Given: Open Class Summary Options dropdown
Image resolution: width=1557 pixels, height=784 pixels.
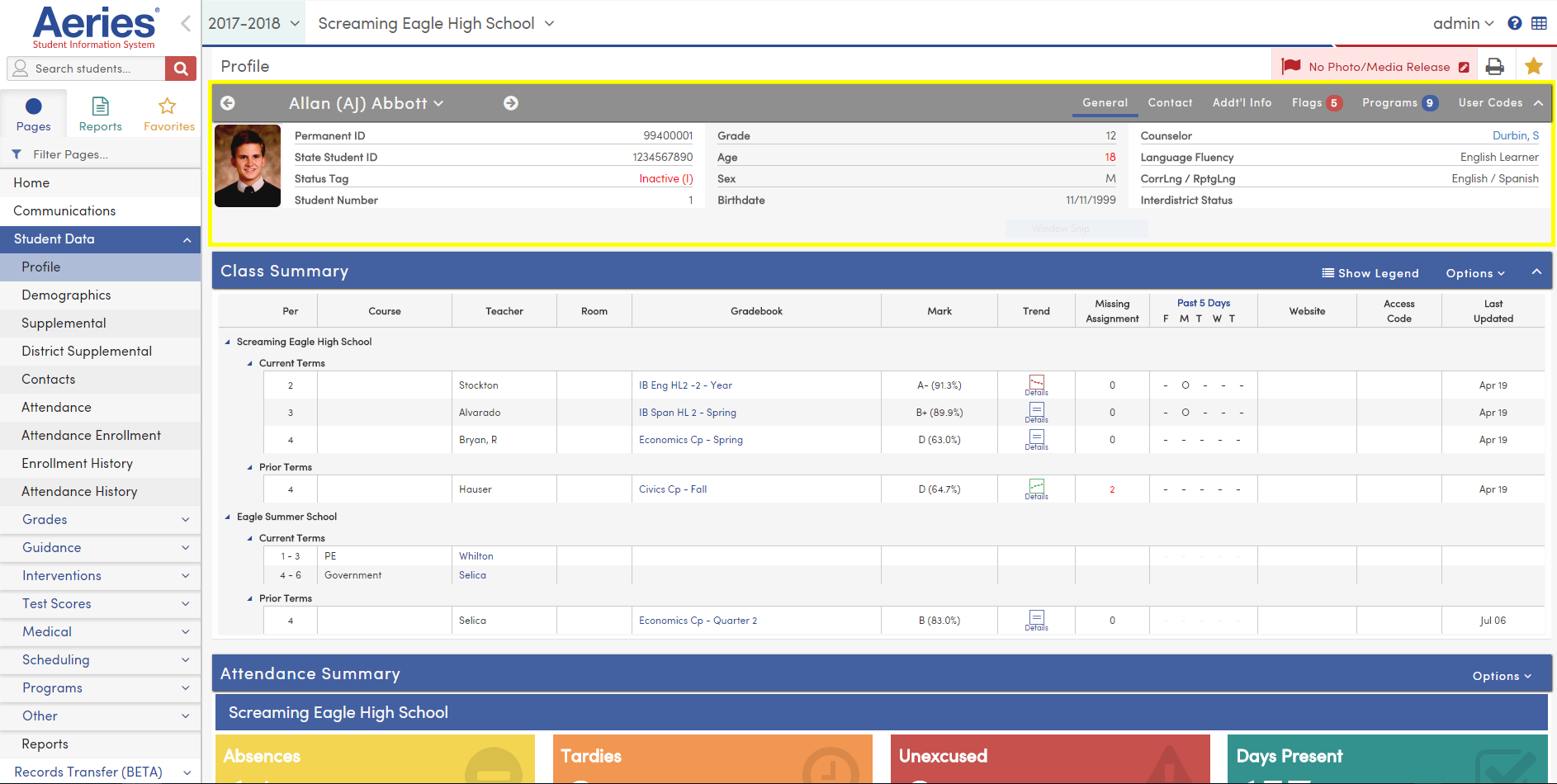Looking at the screenshot, I should pyautogui.click(x=1475, y=273).
